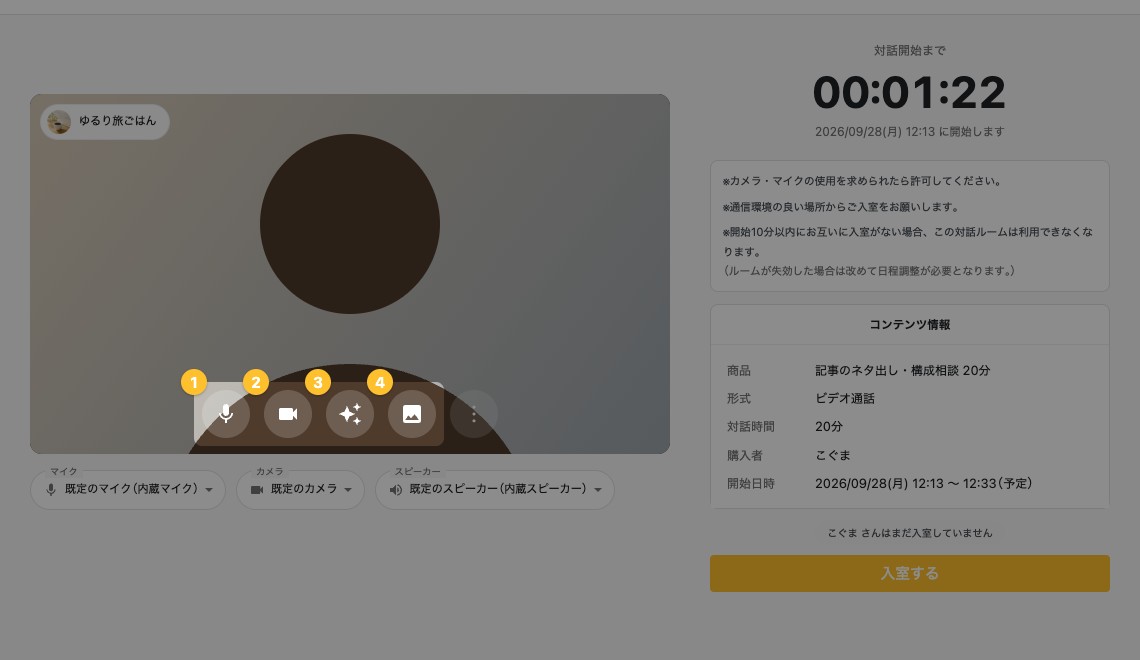
Task: Click the 対話時間 value 20分
Action: (829, 427)
